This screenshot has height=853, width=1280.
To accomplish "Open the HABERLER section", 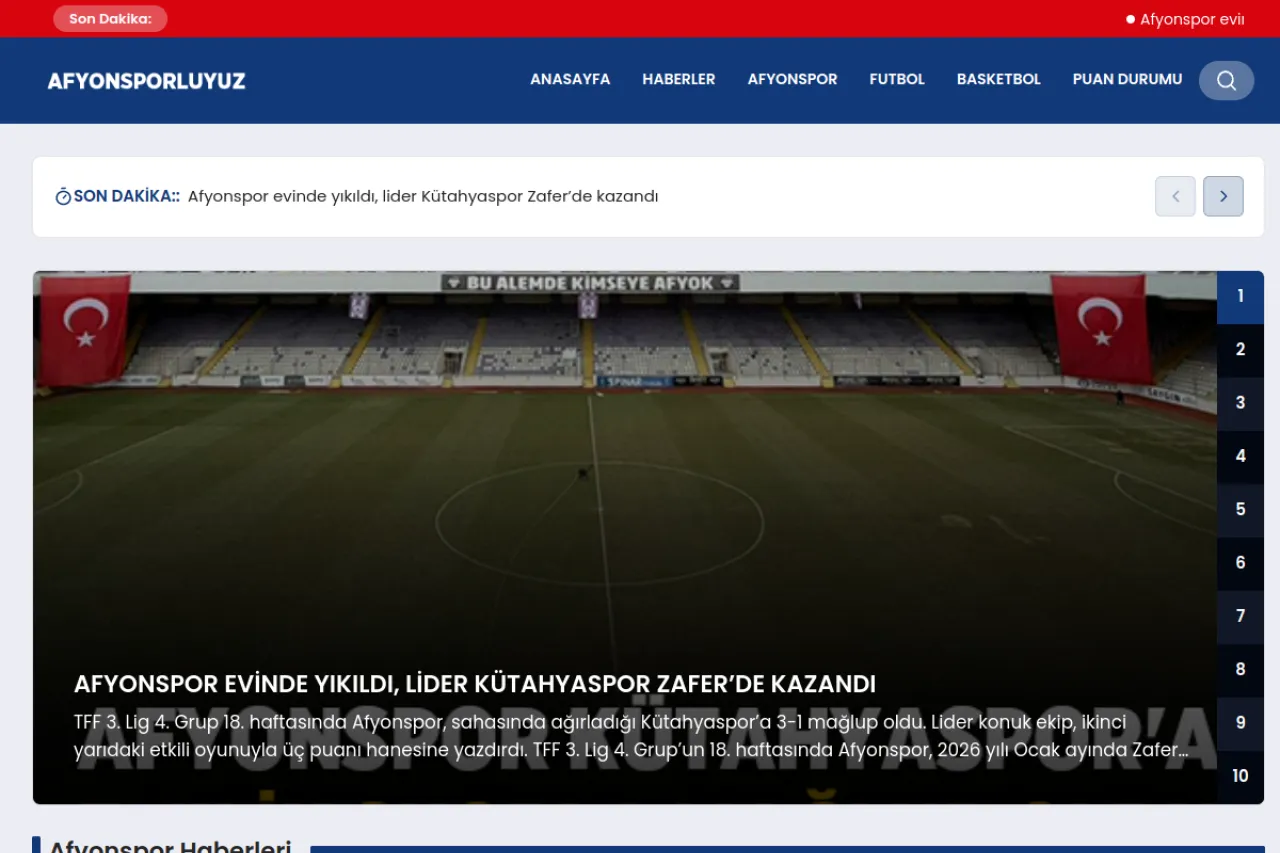I will pyautogui.click(x=679, y=79).
